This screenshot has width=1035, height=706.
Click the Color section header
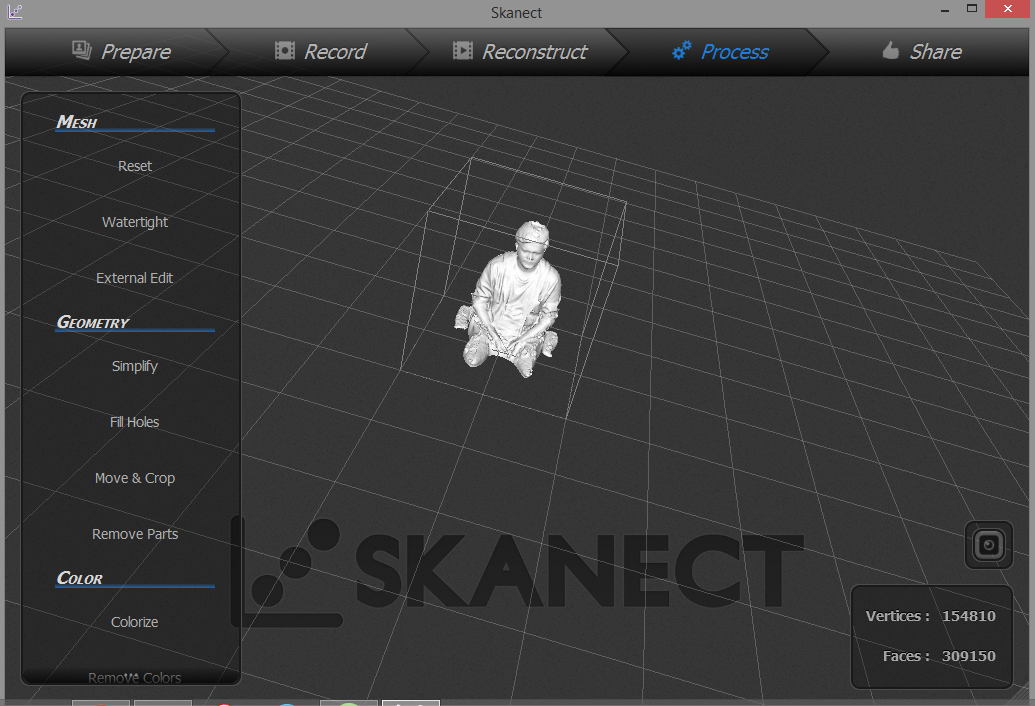[x=79, y=579]
